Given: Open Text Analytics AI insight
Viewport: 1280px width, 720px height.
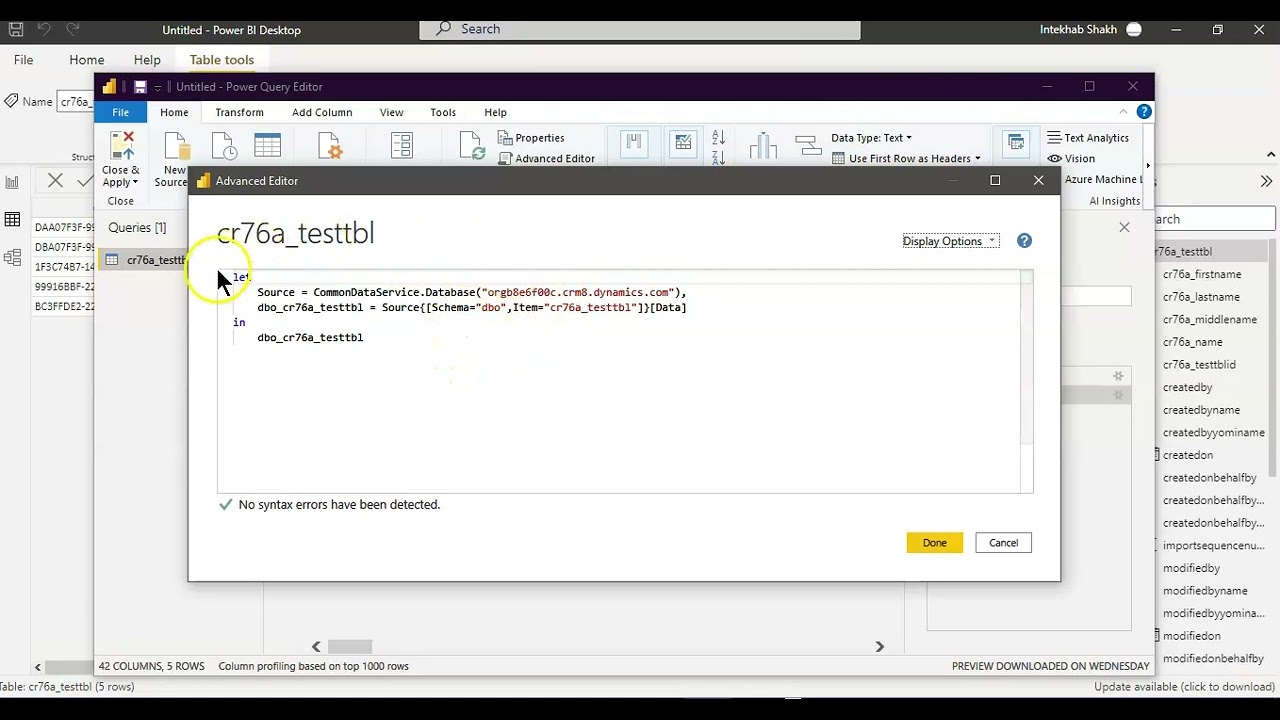Looking at the screenshot, I should [1088, 138].
